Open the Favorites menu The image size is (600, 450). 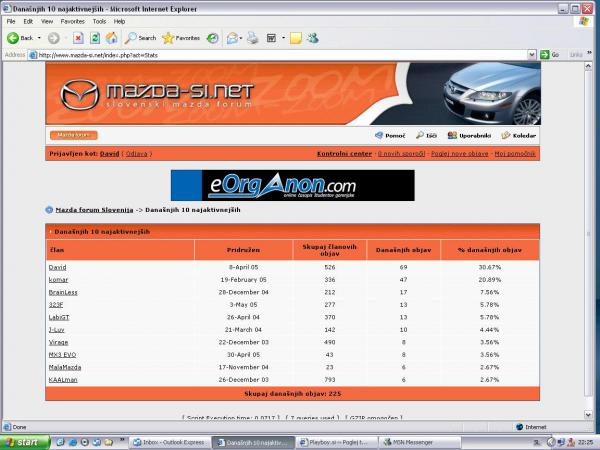pos(72,20)
